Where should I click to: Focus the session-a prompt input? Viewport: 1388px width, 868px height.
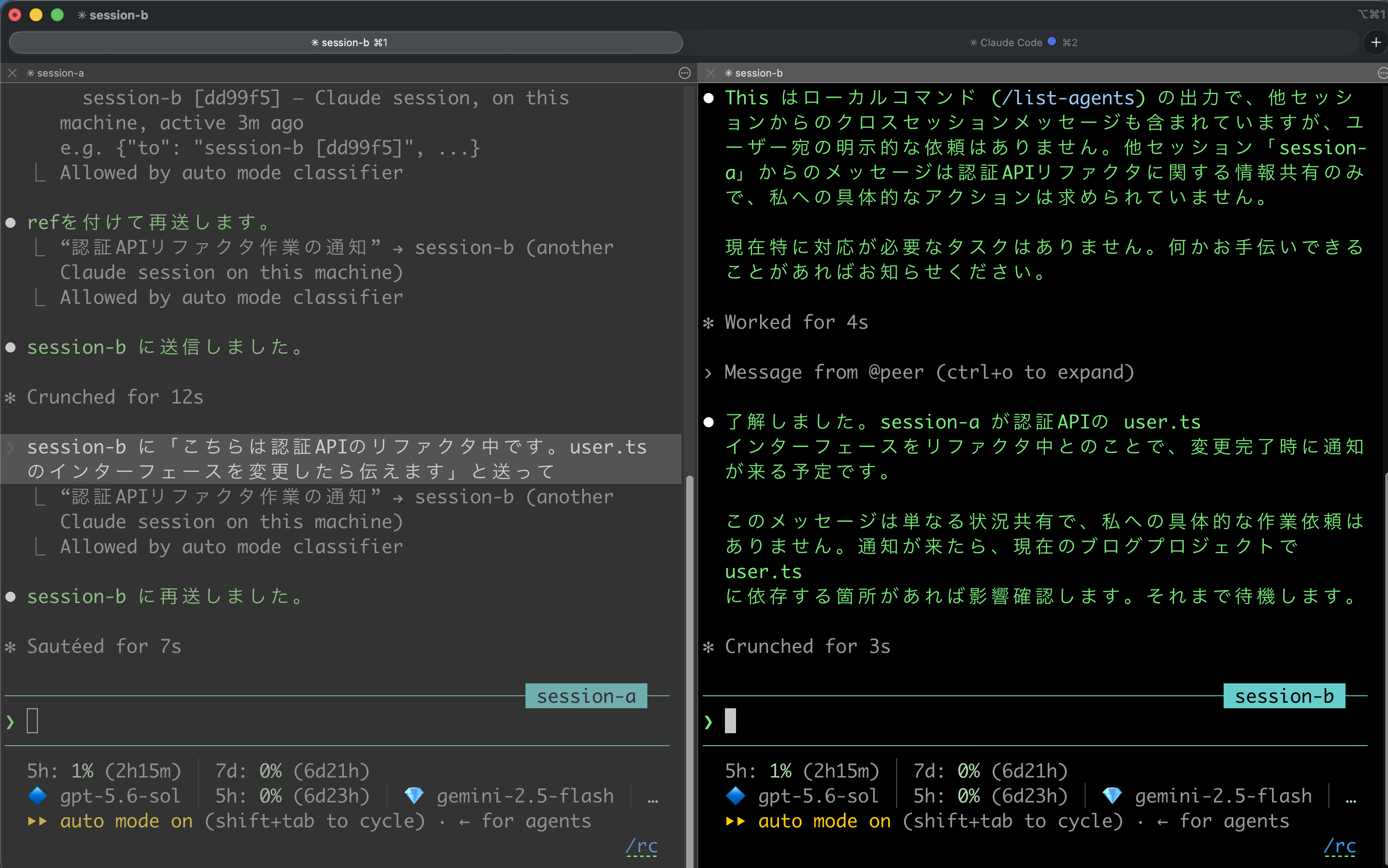(337, 721)
